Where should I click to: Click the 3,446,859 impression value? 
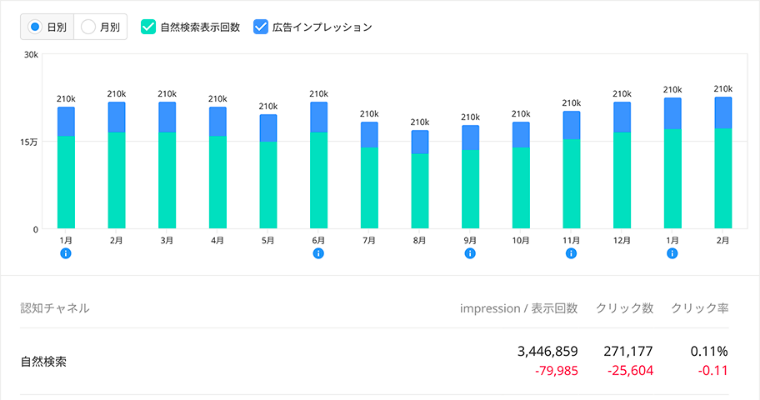click(x=548, y=351)
